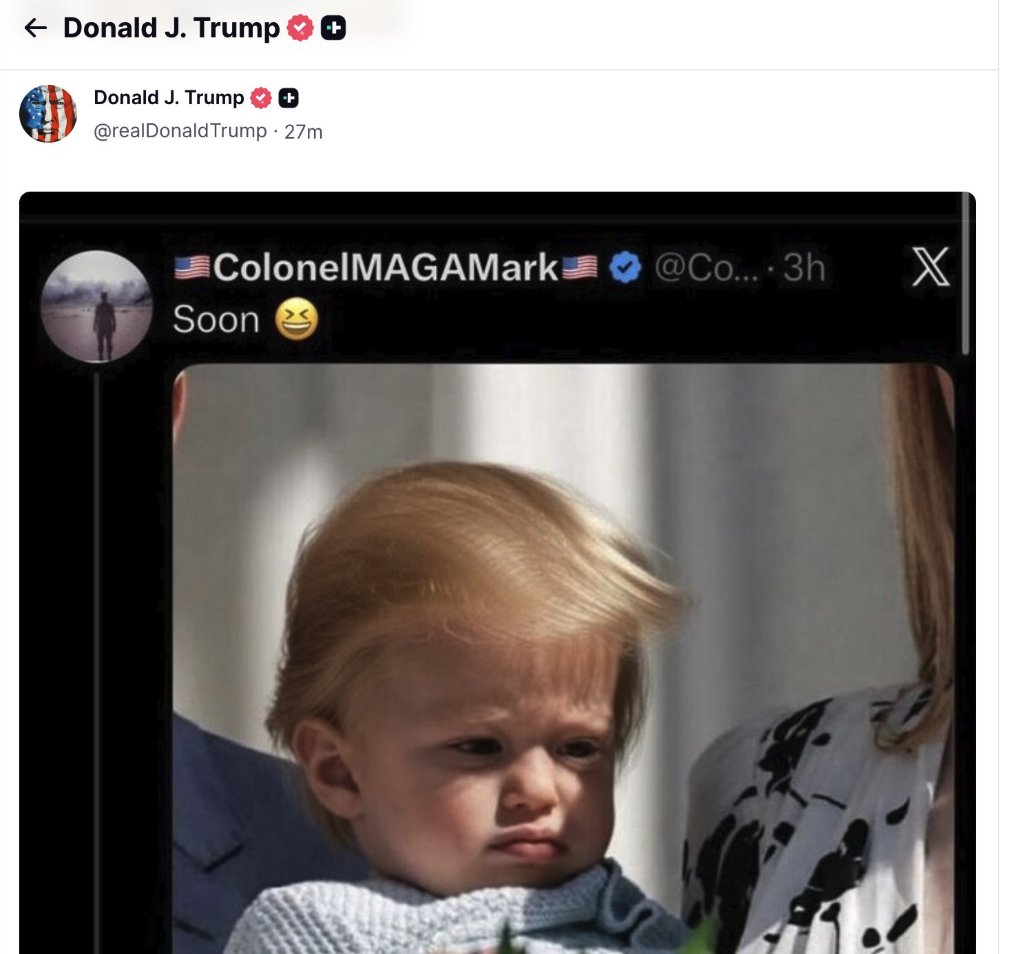This screenshot has width=1010, height=954.
Task: Click the black plus badge in the header
Action: (333, 28)
